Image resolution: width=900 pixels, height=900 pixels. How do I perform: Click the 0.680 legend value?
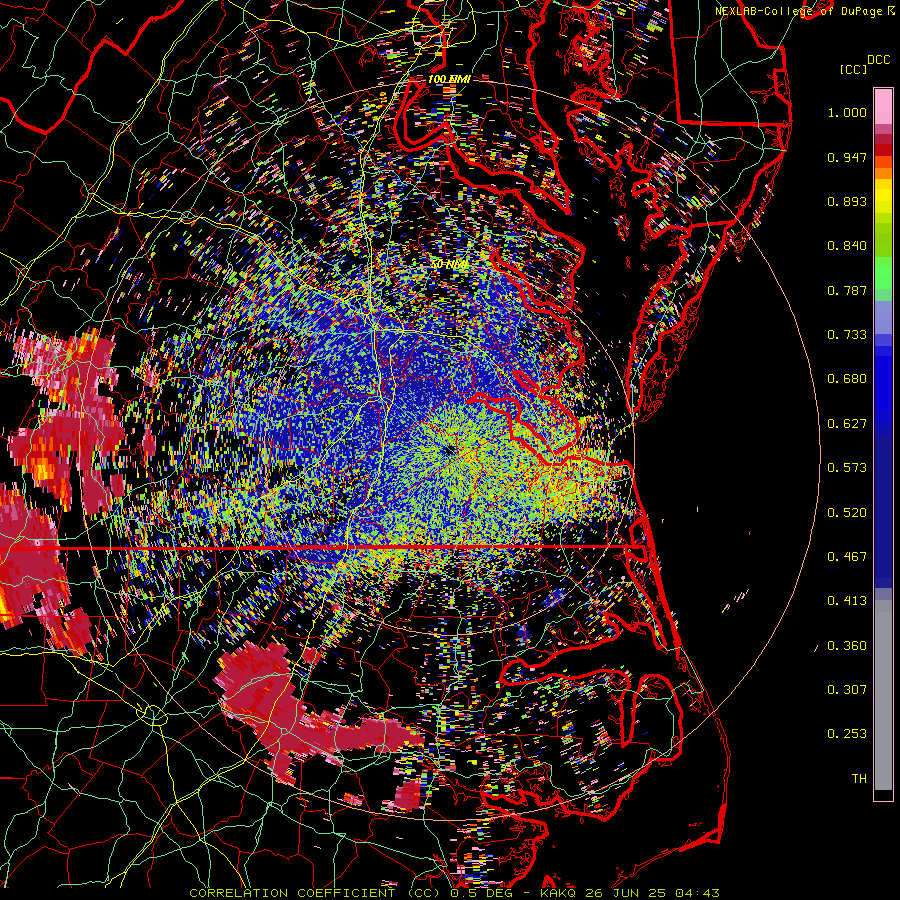847,379
